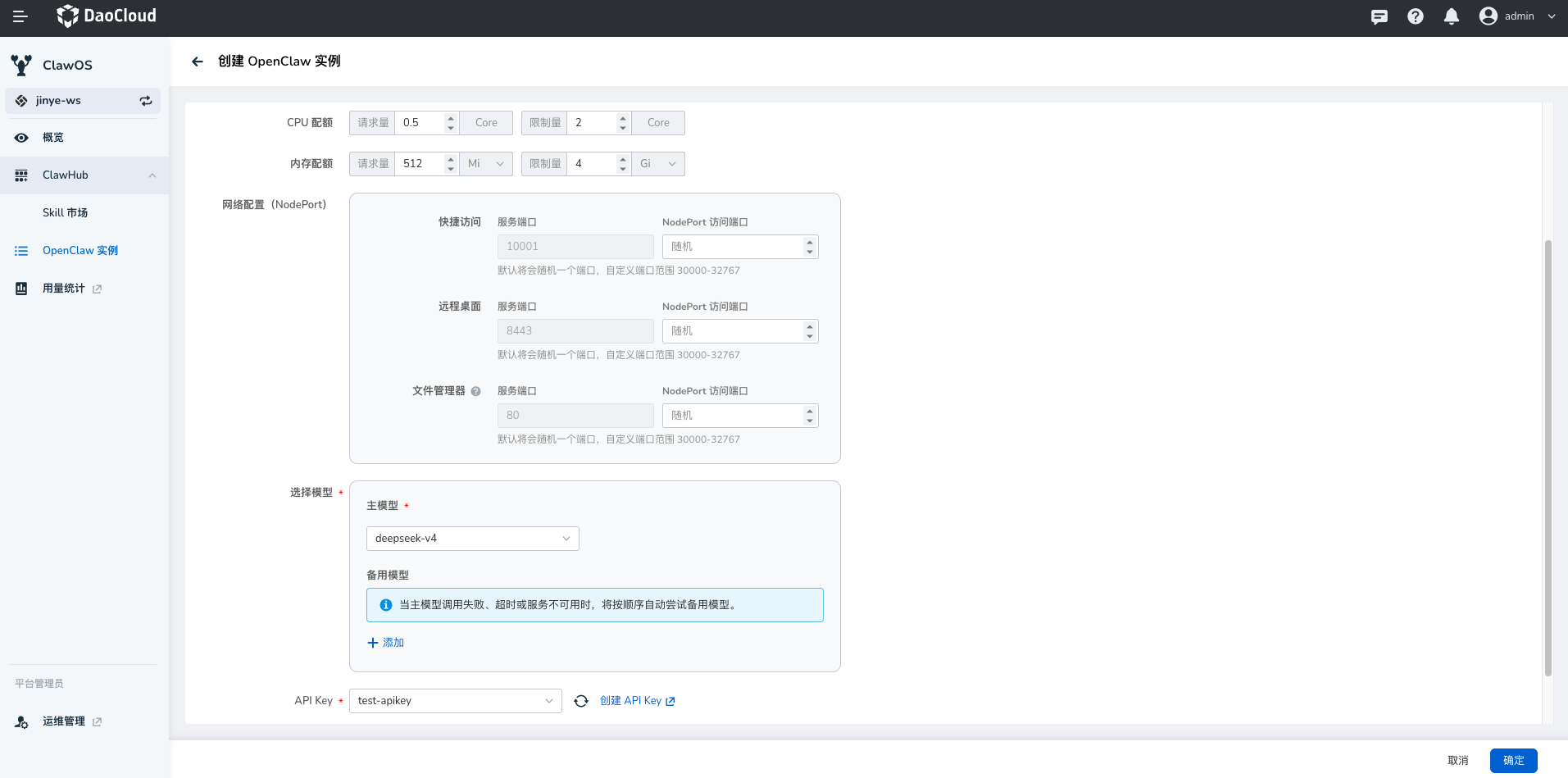
Task: Open the notifications bell
Action: tap(1452, 16)
